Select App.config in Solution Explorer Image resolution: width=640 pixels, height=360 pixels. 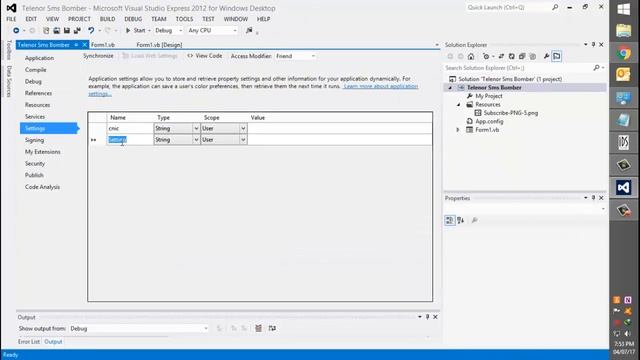489,121
